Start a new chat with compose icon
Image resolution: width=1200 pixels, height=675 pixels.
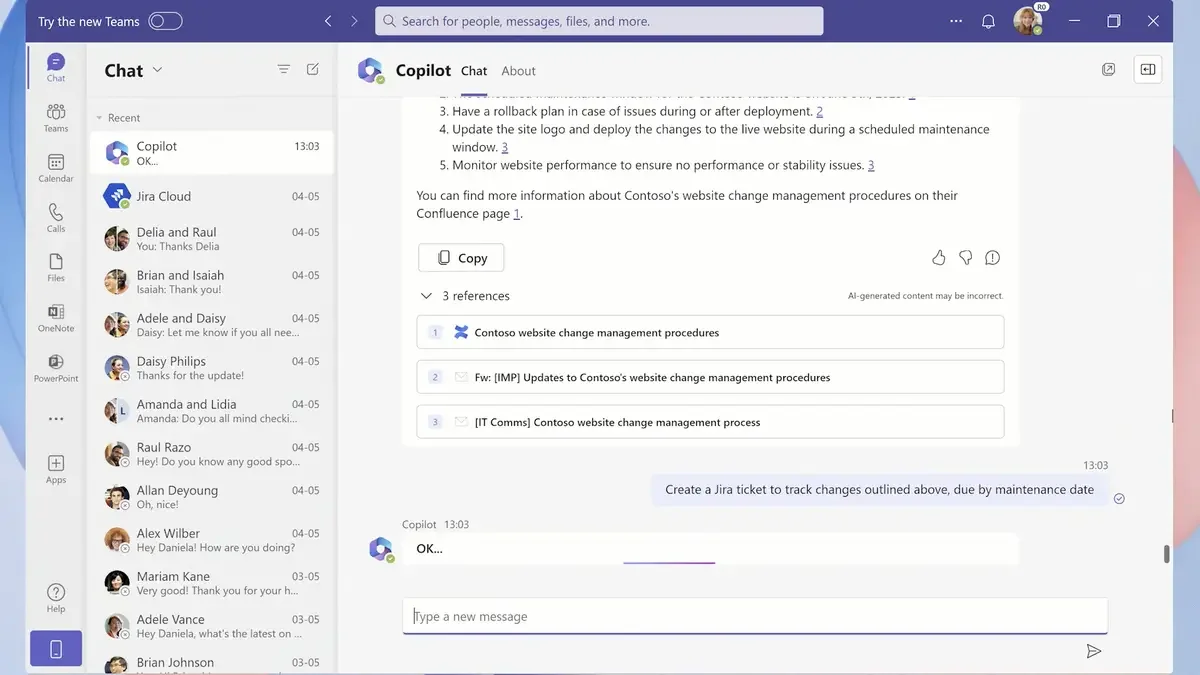pos(313,69)
